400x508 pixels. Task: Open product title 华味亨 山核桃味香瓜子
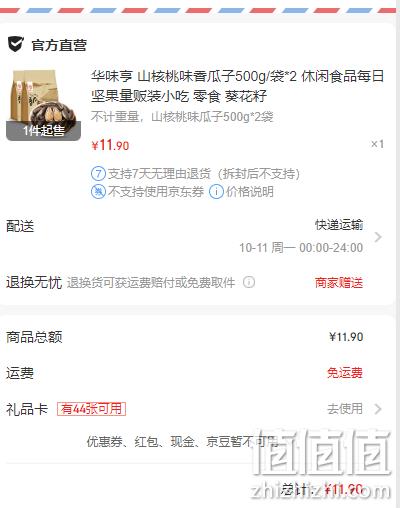pos(237,86)
